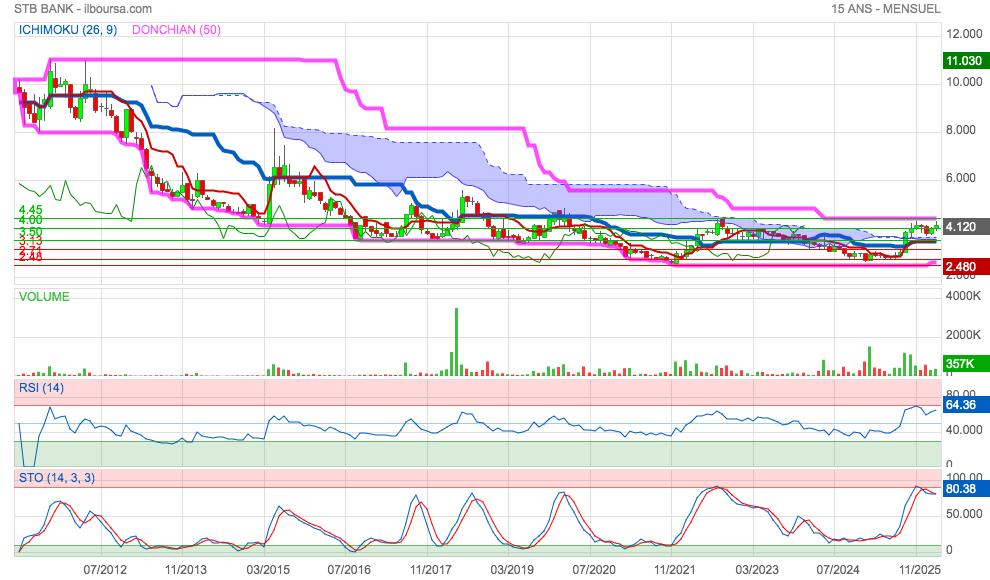The height and width of the screenshot is (580, 990).
Task: Click the RSI (14) panel label
Action: pyautogui.click(x=41, y=387)
